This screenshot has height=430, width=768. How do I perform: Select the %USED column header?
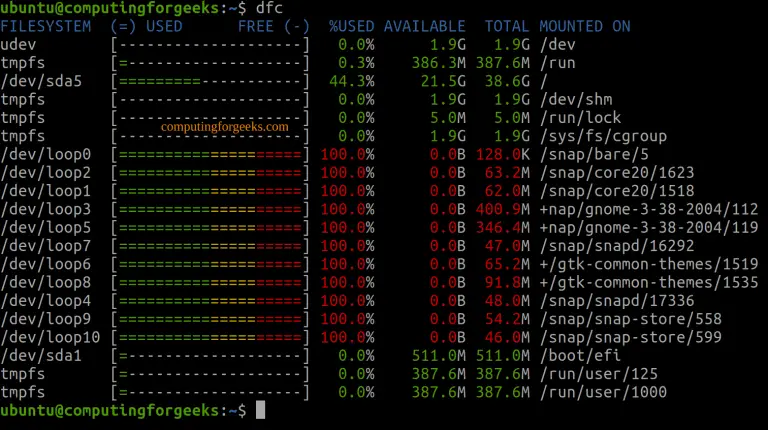click(x=351, y=26)
